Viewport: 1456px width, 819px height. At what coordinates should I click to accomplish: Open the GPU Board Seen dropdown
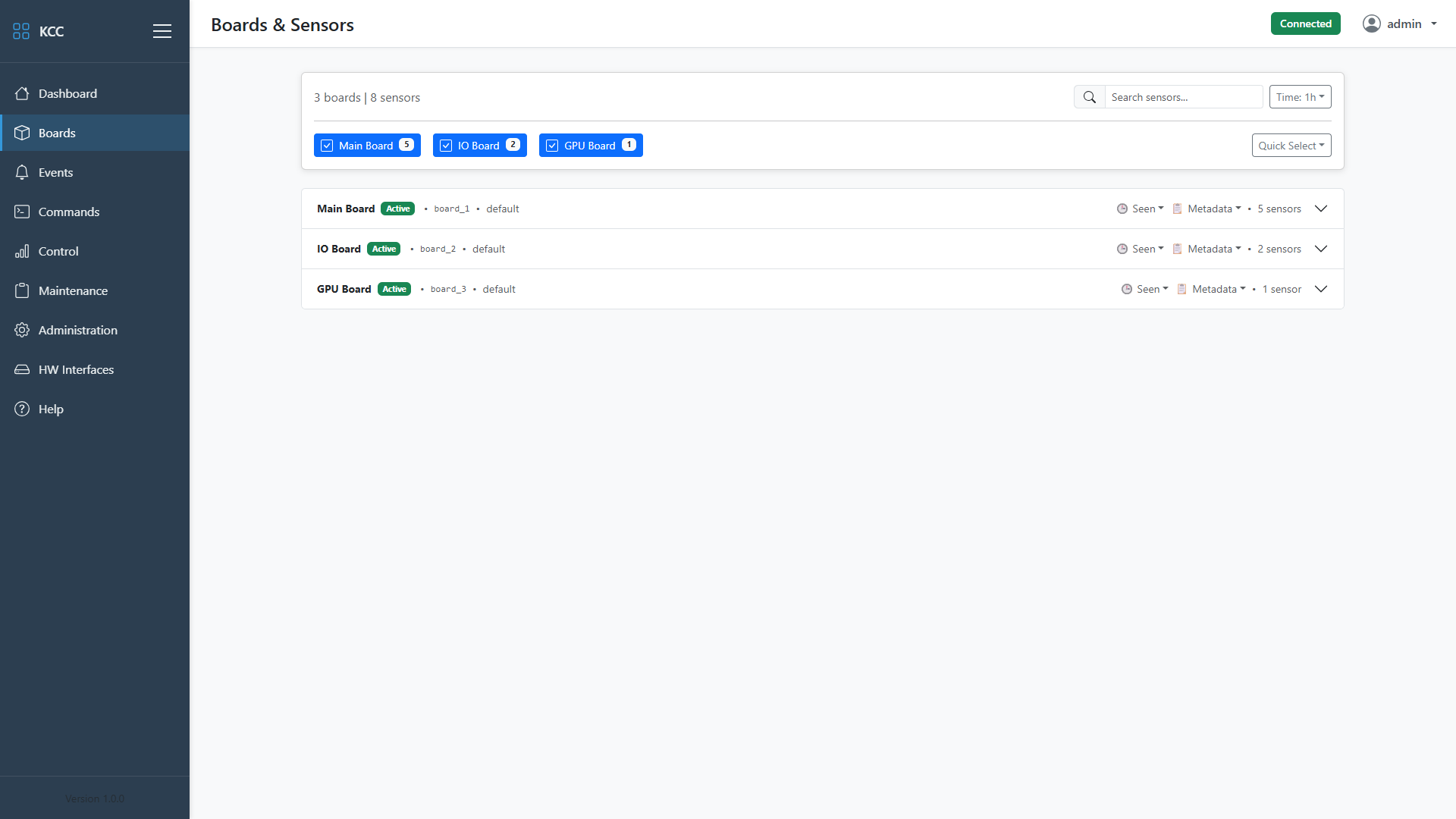(x=1152, y=289)
